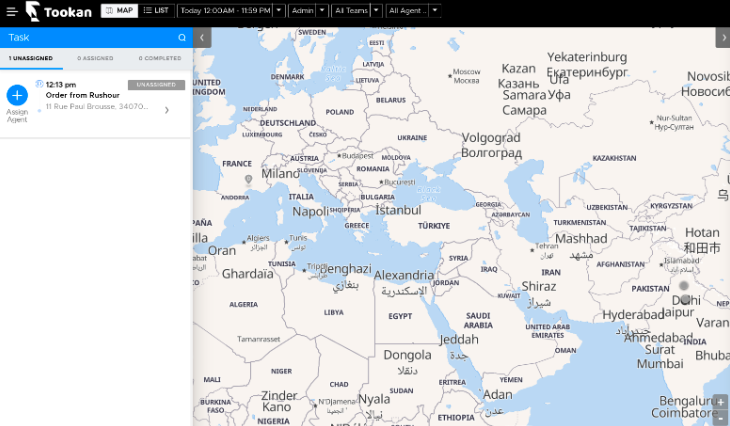Select the 1 Unassigned tab

31,58
